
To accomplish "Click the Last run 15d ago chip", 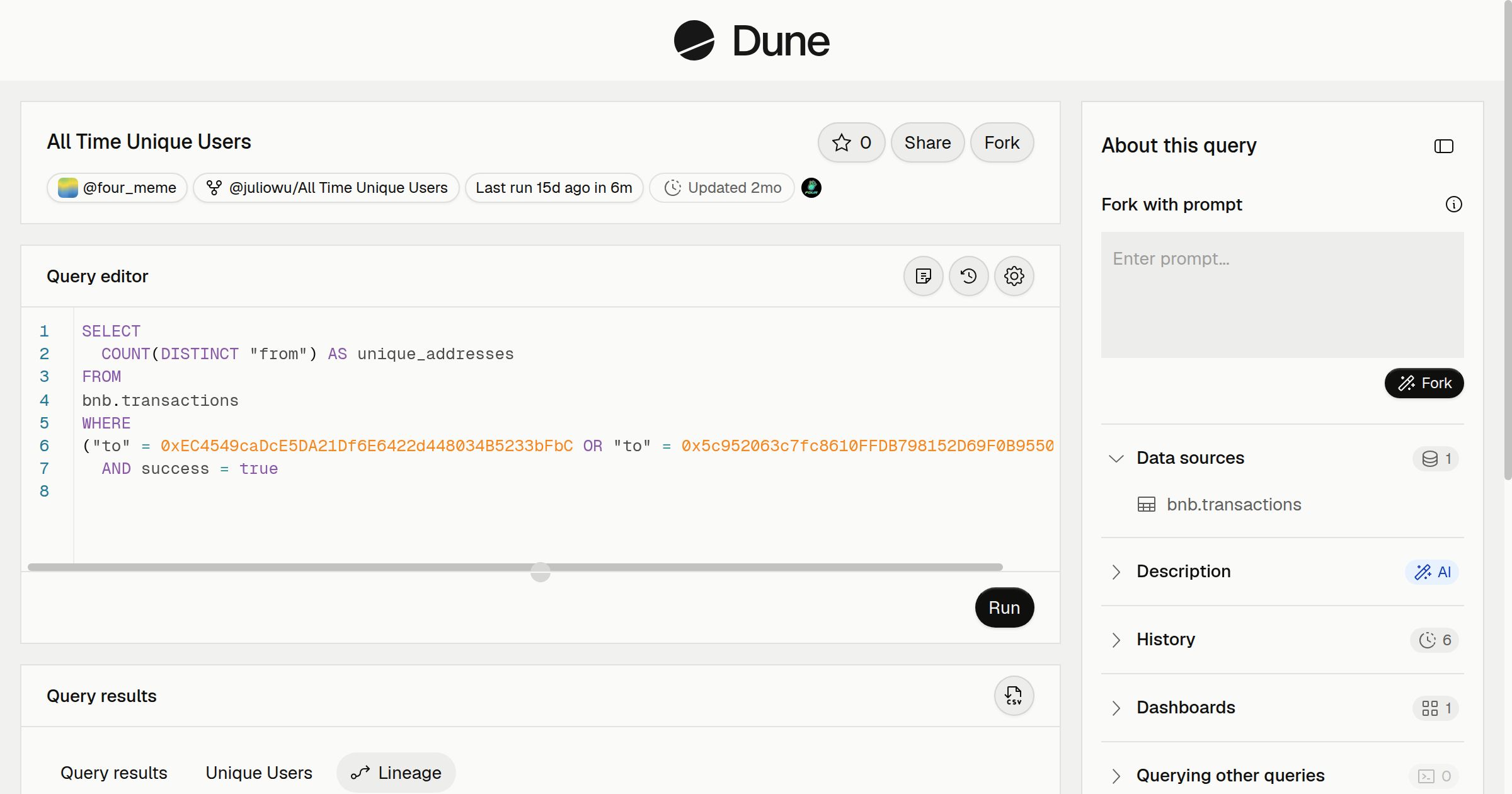I will coord(554,188).
